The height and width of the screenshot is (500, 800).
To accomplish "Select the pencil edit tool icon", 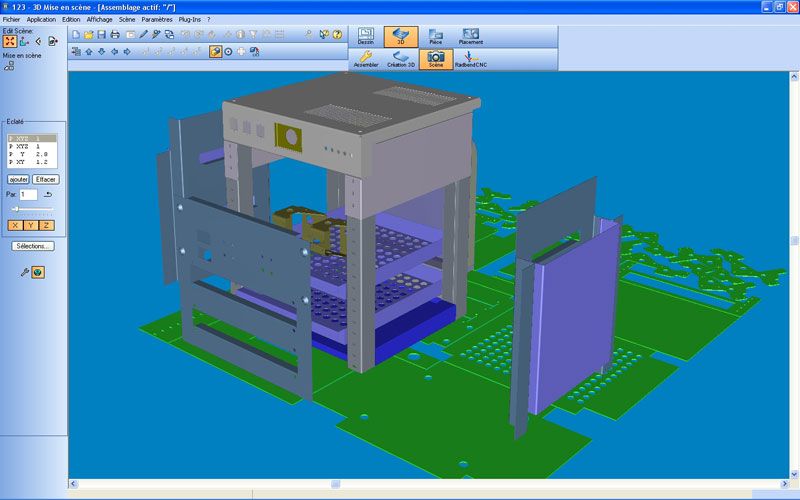I will [143, 35].
